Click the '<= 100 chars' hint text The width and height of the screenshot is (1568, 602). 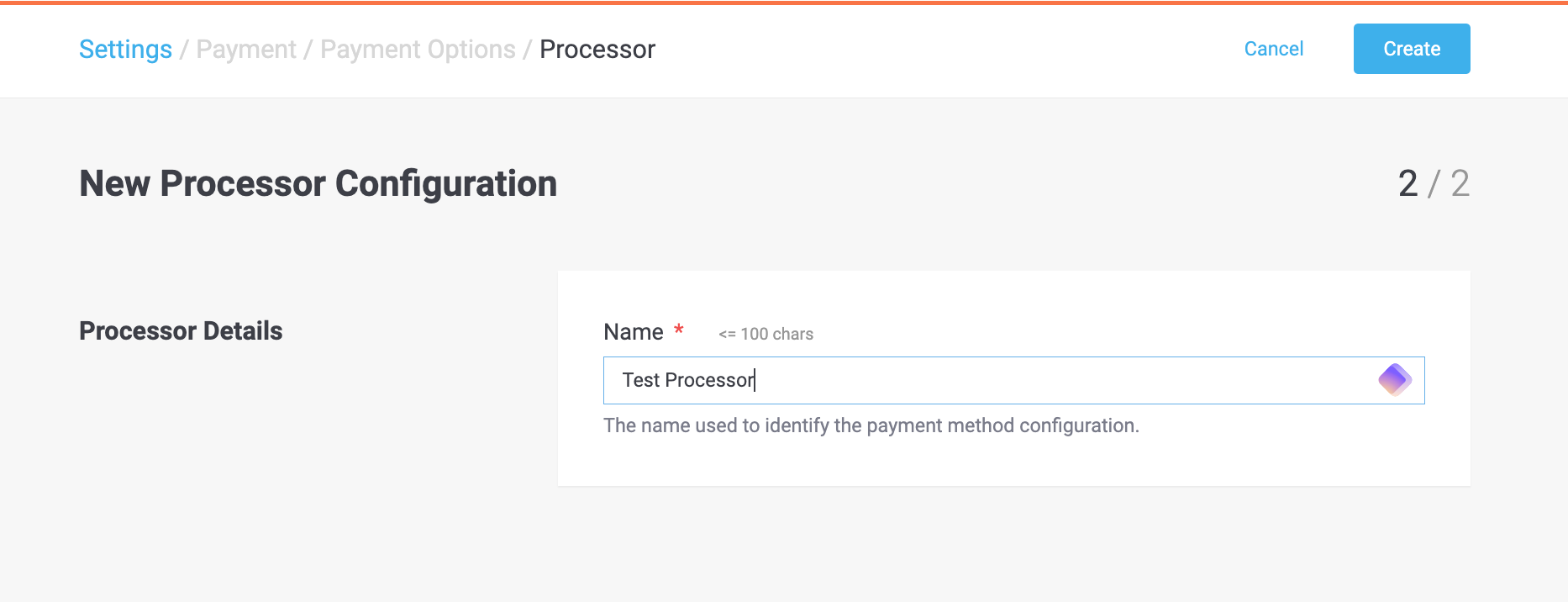coord(766,334)
